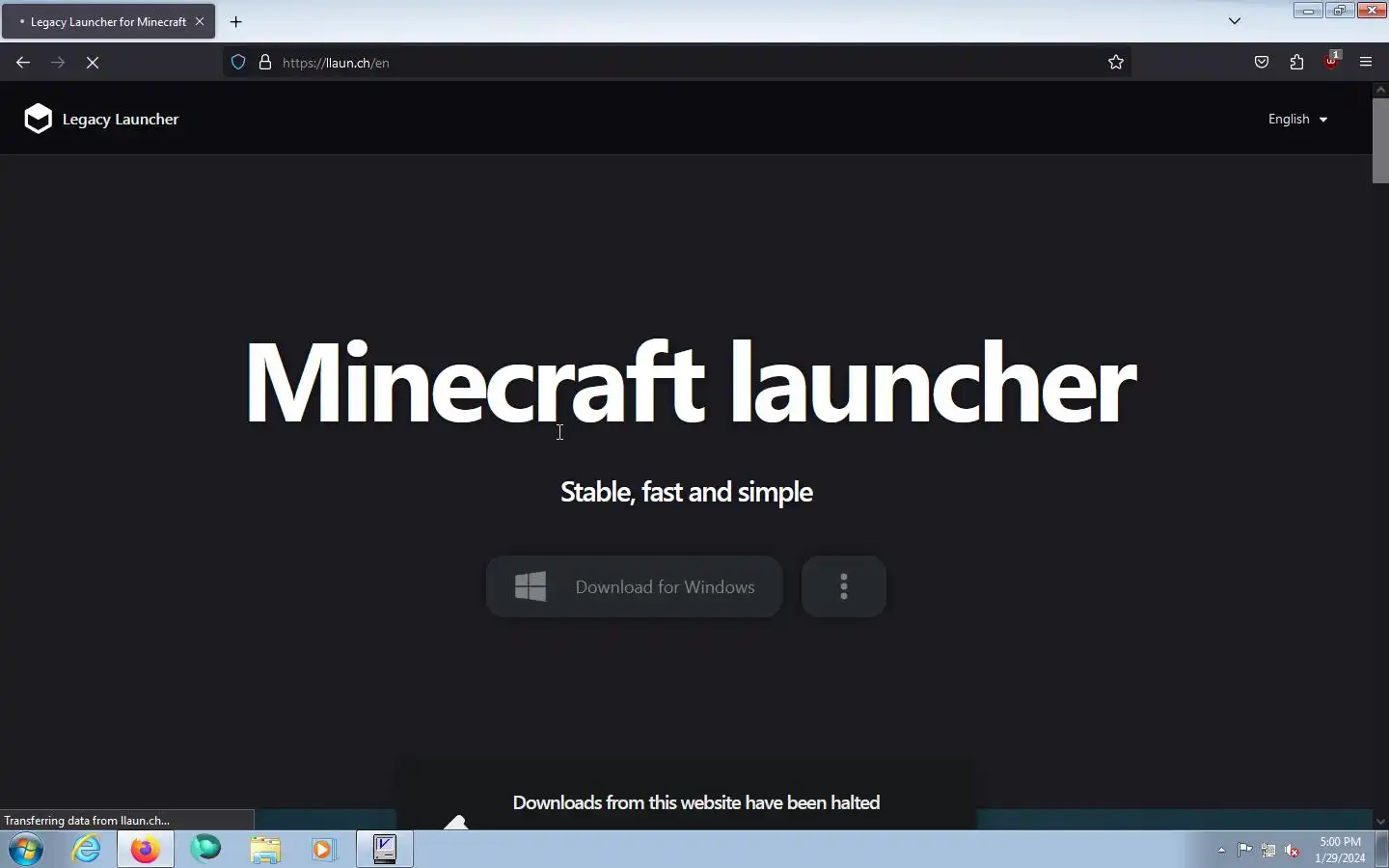
Task: Open more download options three-dot button
Action: (844, 586)
